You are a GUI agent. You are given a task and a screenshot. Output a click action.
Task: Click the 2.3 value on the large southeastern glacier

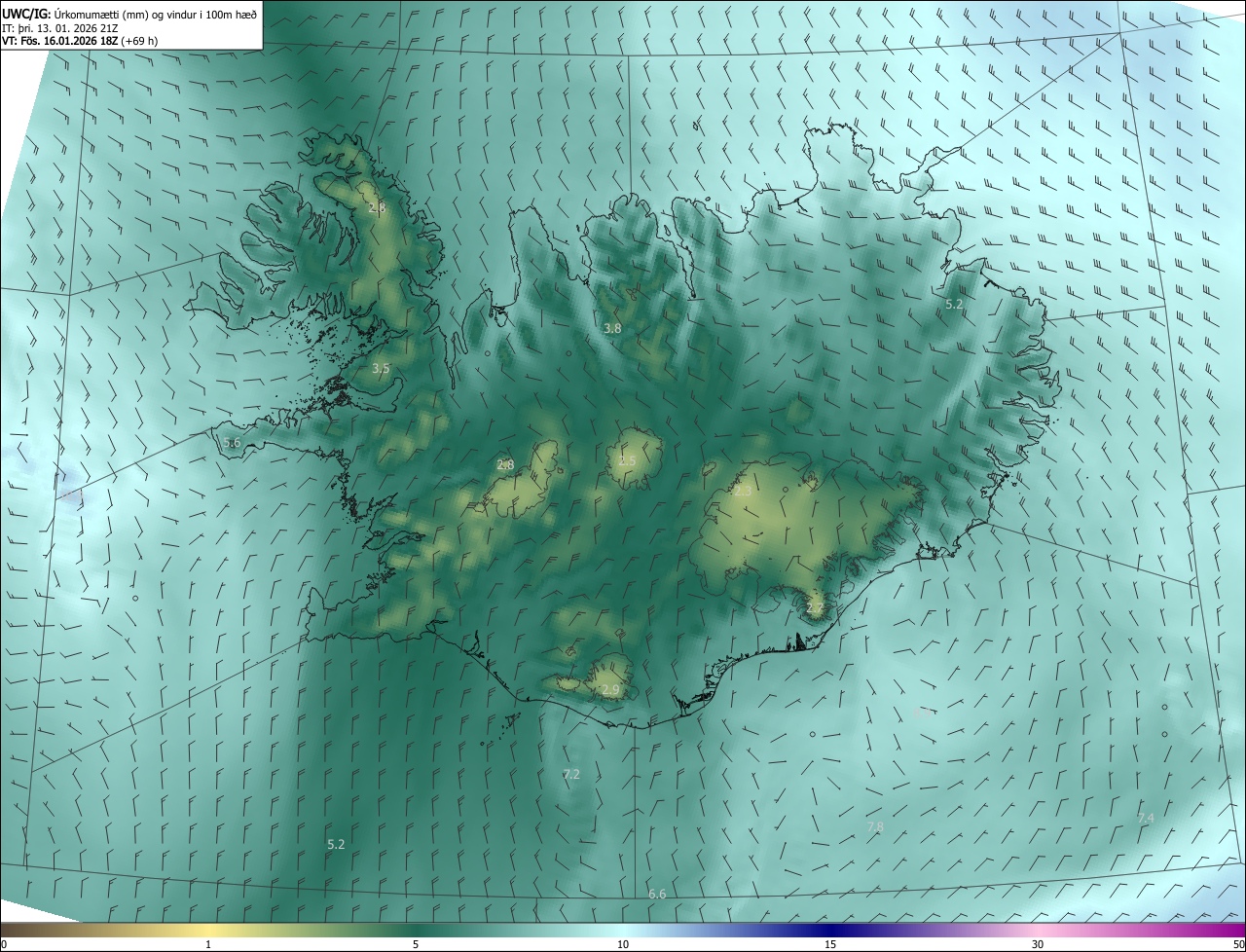[743, 492]
